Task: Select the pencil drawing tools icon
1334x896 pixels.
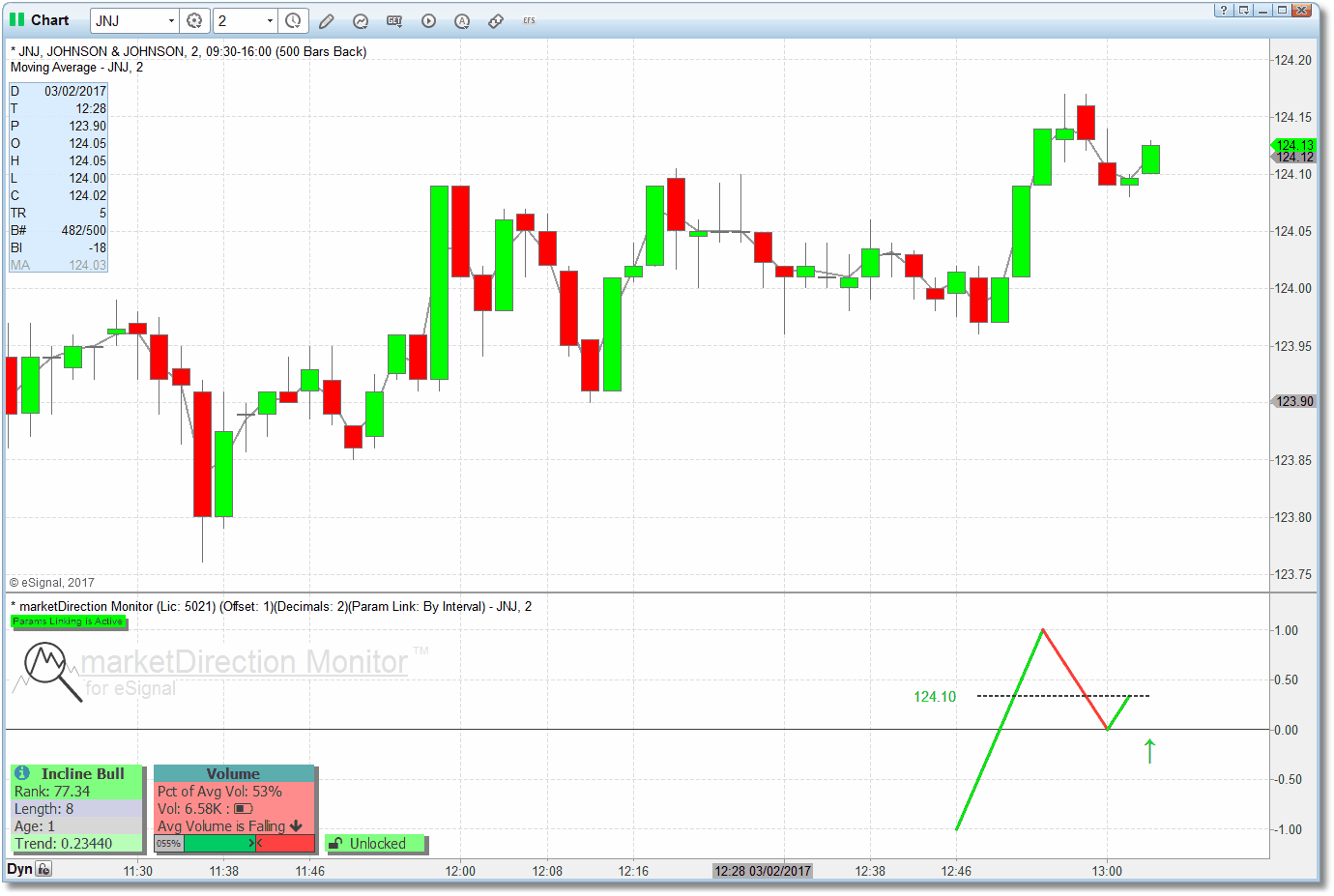Action: [327, 20]
